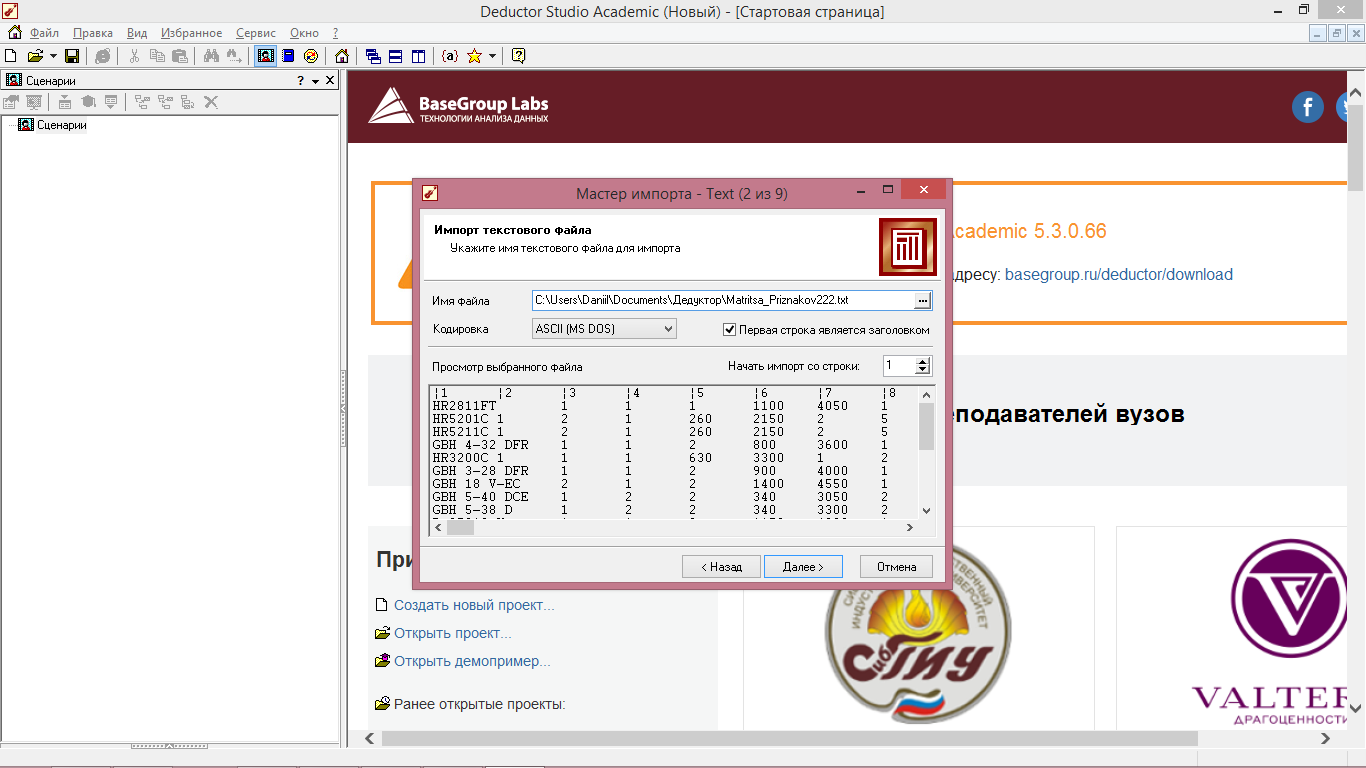Click the third icon in the Сценарии toolbar
This screenshot has height=768, width=1366.
coord(65,102)
